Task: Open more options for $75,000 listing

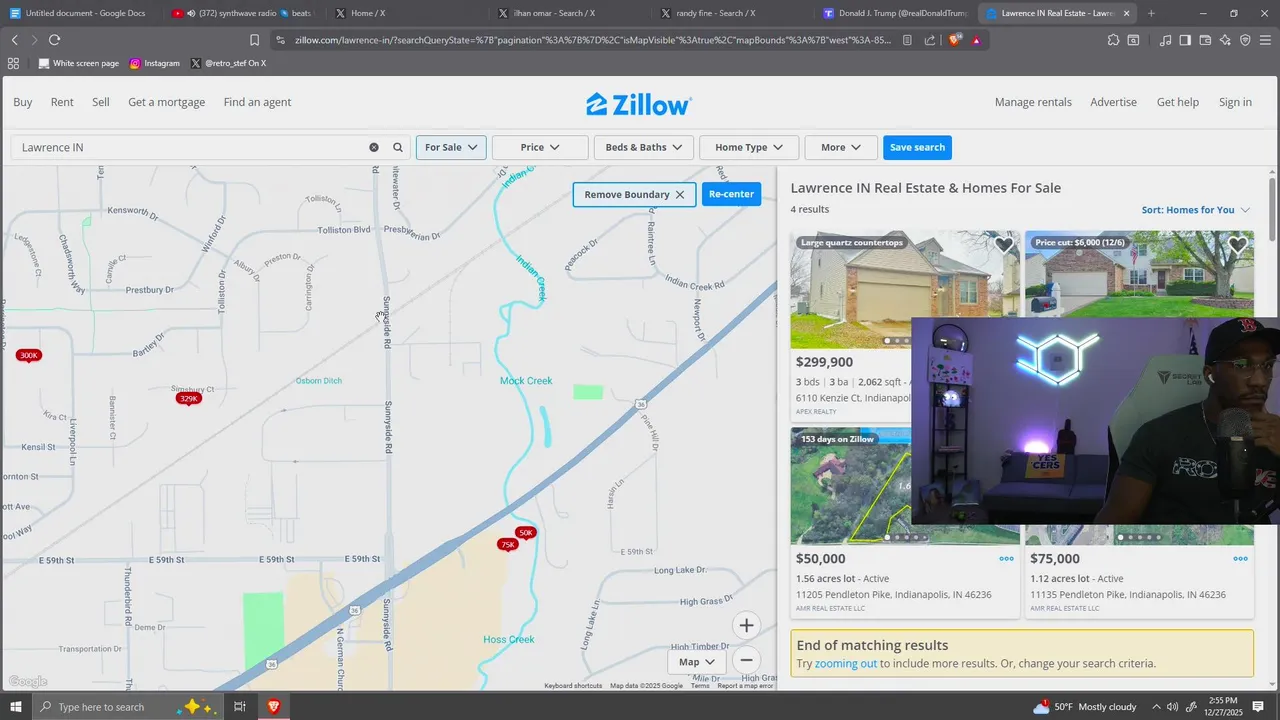Action: pos(1240,559)
